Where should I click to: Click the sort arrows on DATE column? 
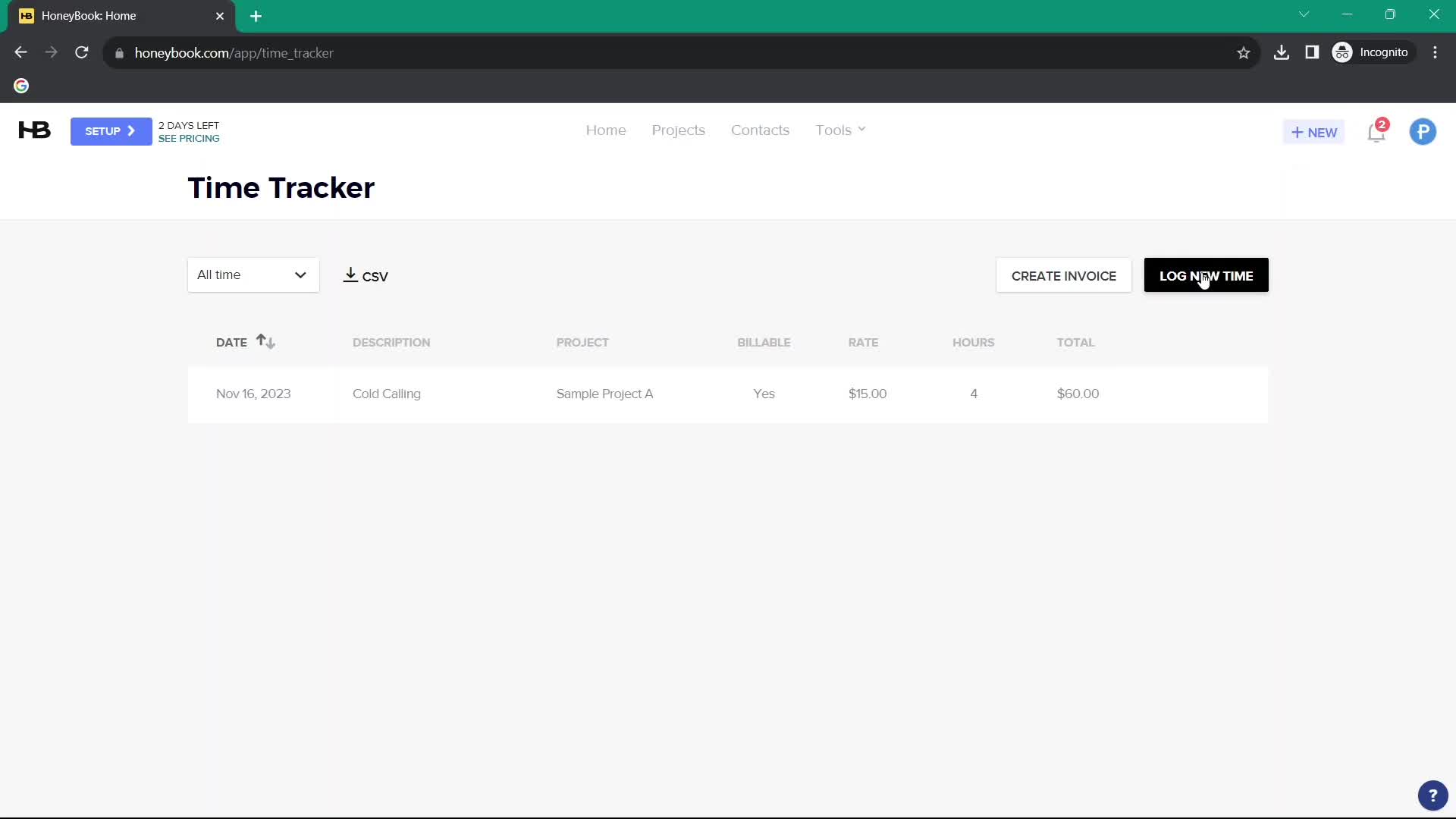[x=265, y=341]
